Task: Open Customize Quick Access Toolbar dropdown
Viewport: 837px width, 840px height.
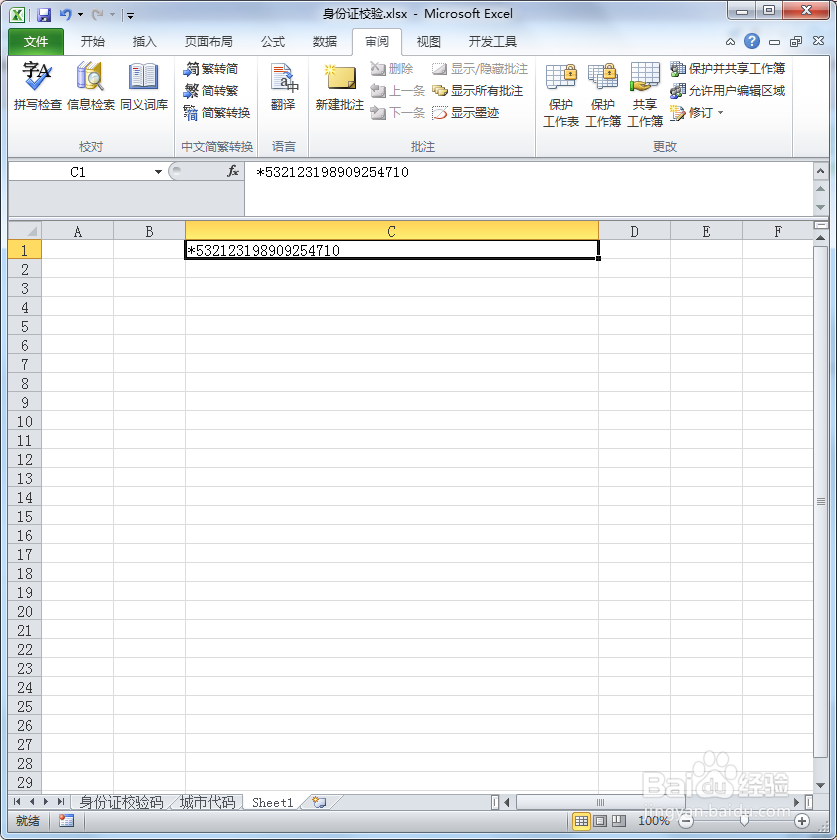Action: click(130, 15)
